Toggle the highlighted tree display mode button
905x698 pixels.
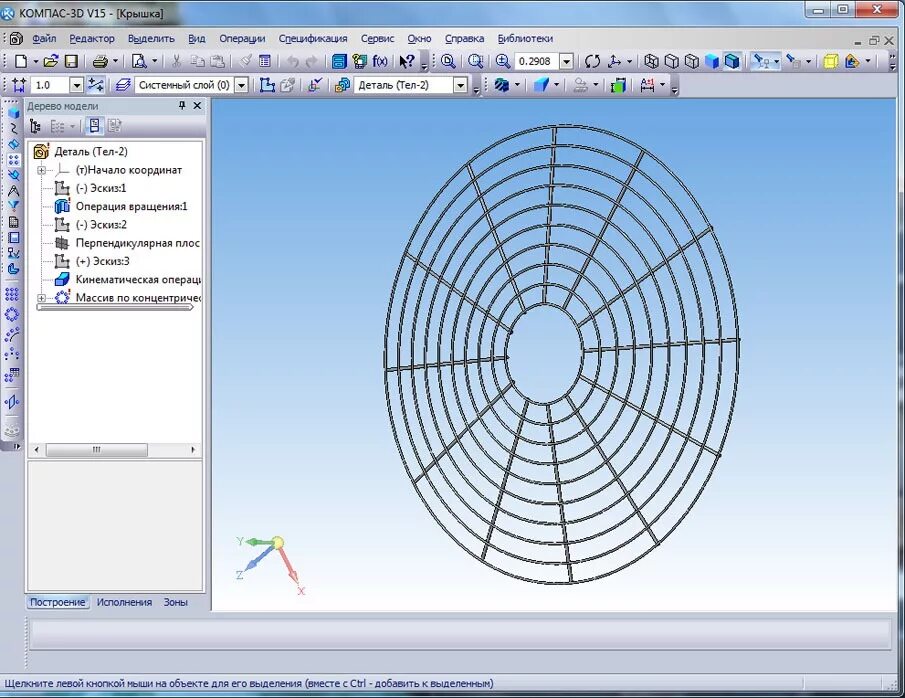(x=94, y=126)
